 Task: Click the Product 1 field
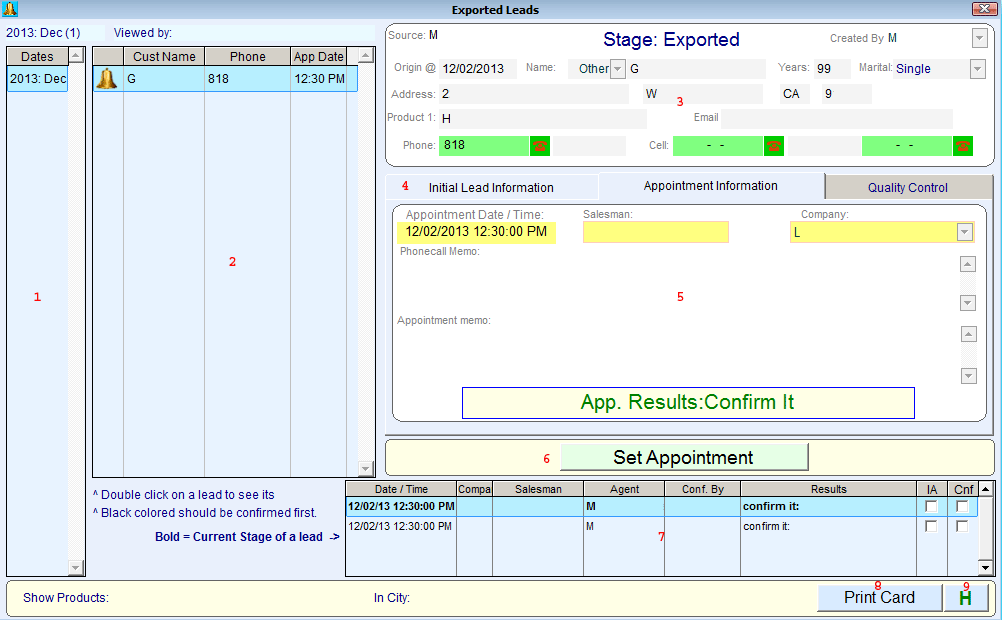click(x=543, y=118)
